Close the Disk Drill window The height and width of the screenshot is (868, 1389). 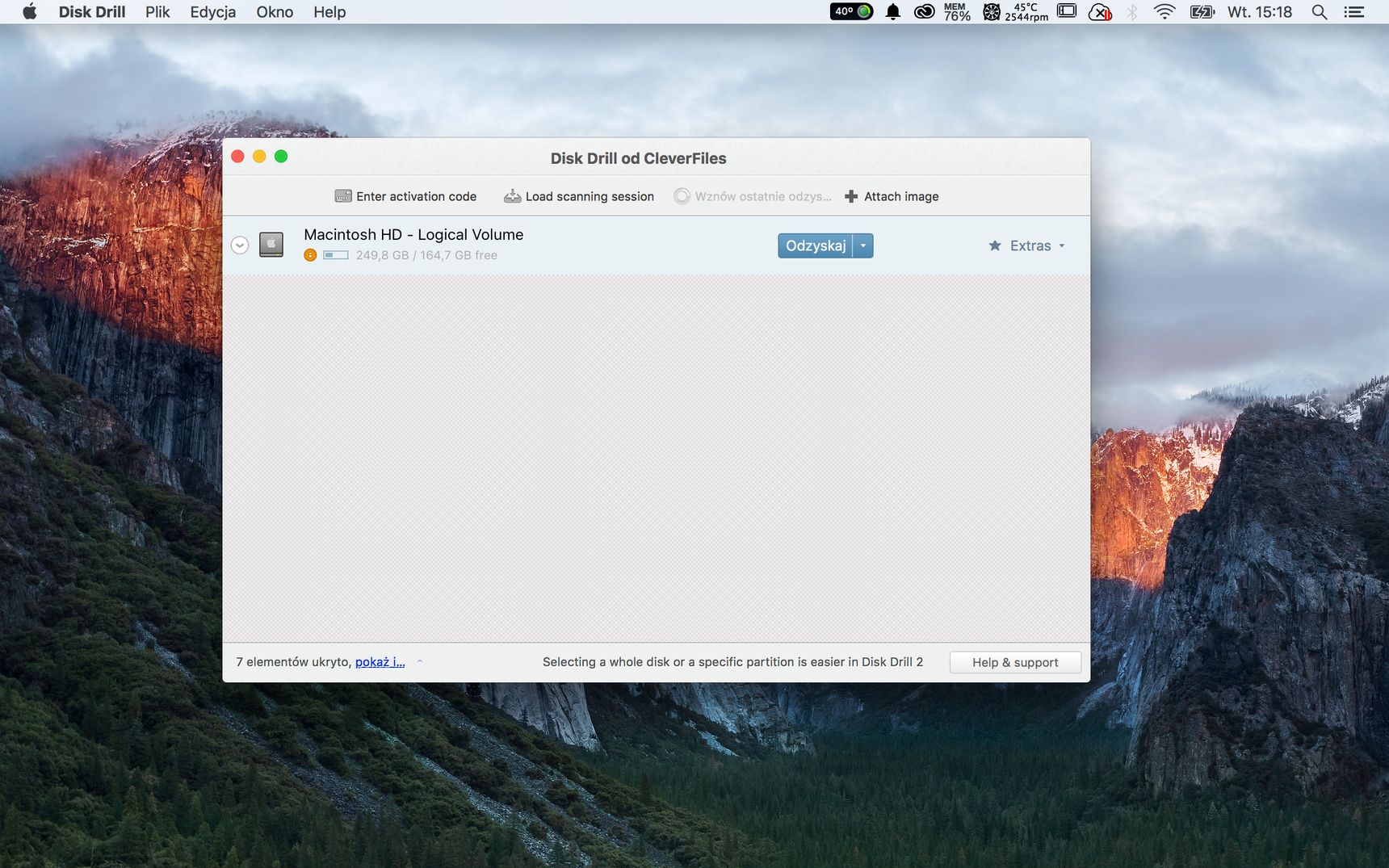237,156
